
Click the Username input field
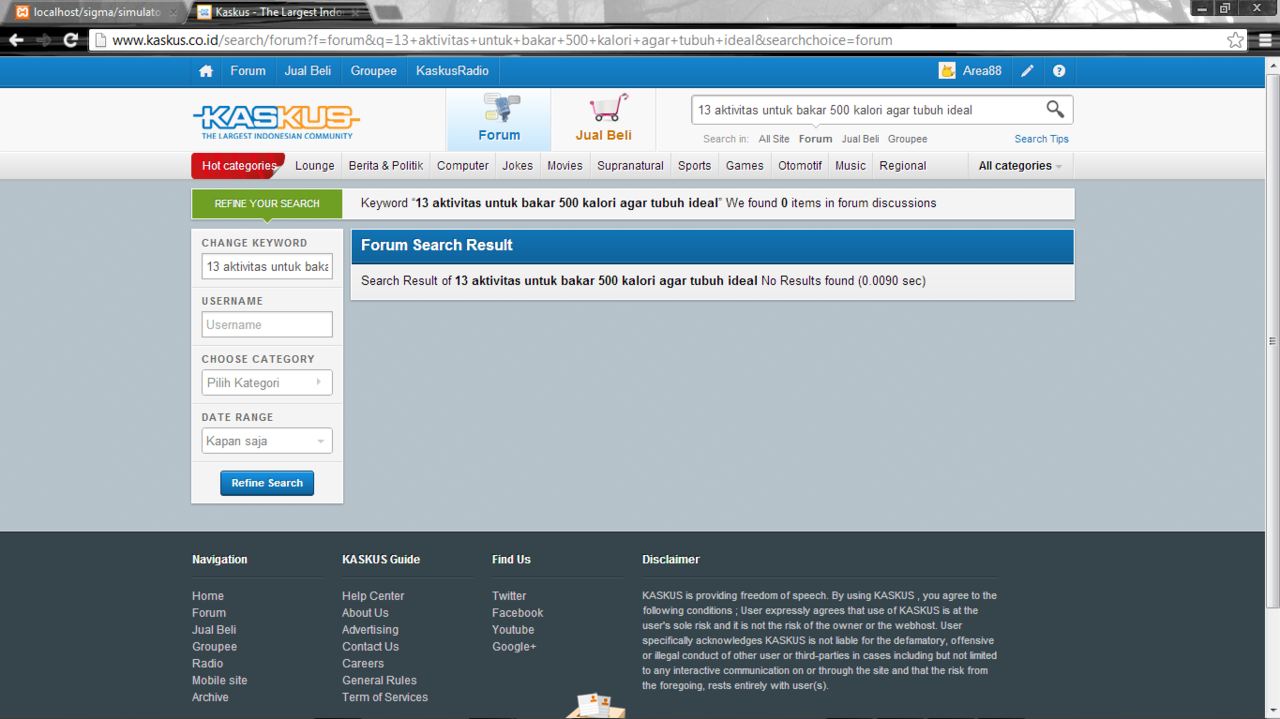coord(267,325)
